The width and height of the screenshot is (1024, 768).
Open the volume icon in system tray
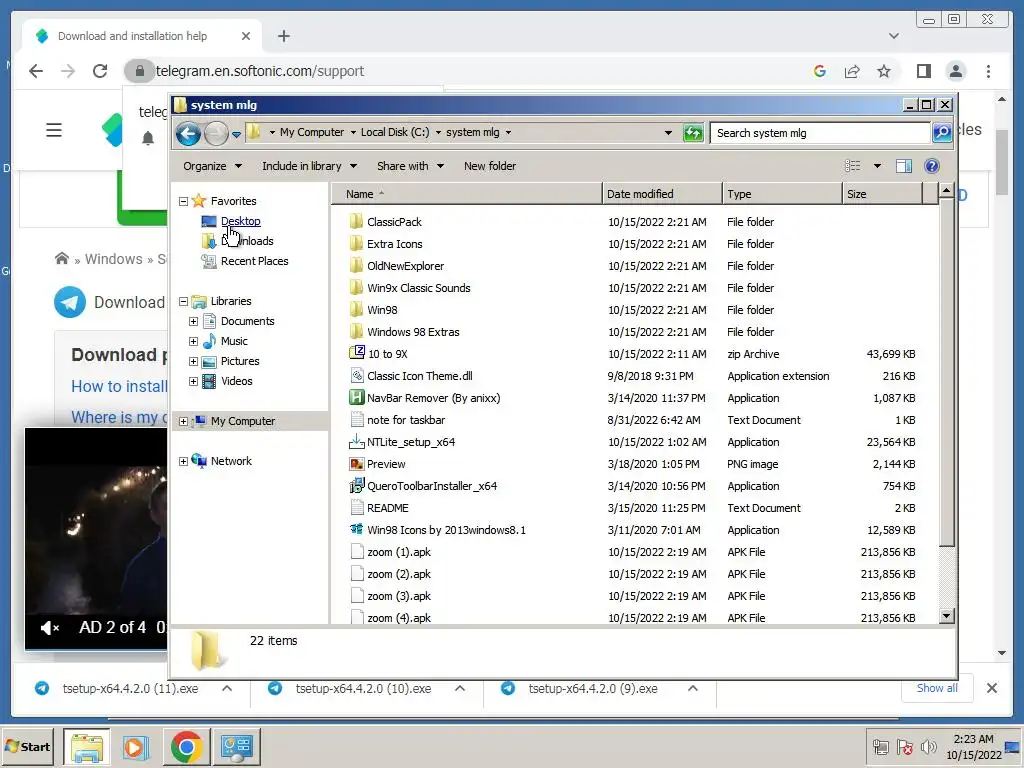(928, 746)
